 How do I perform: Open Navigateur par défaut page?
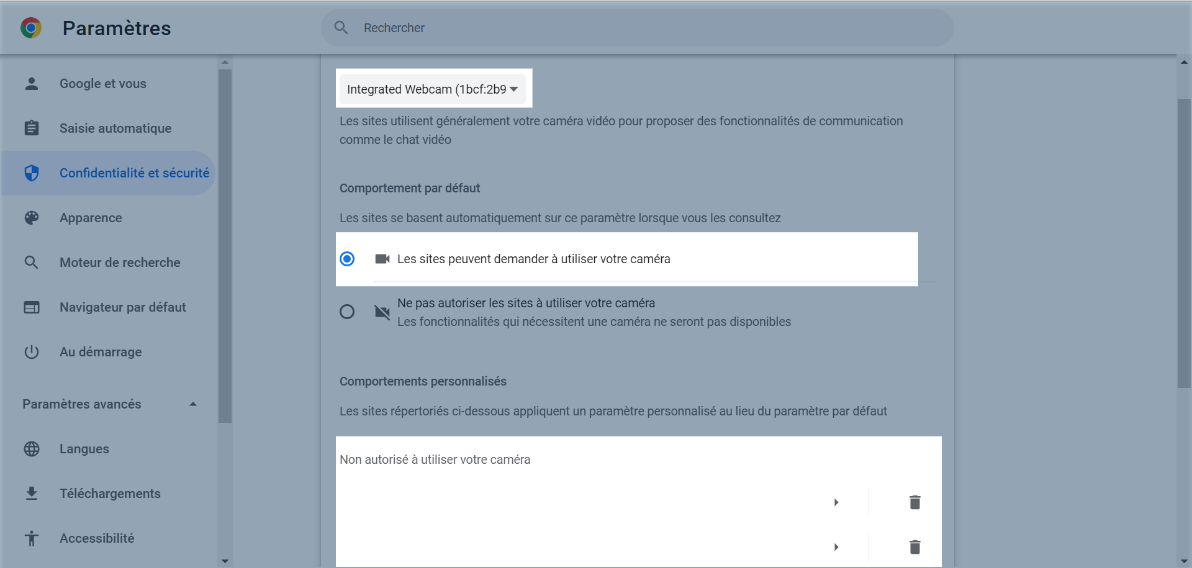(x=122, y=308)
